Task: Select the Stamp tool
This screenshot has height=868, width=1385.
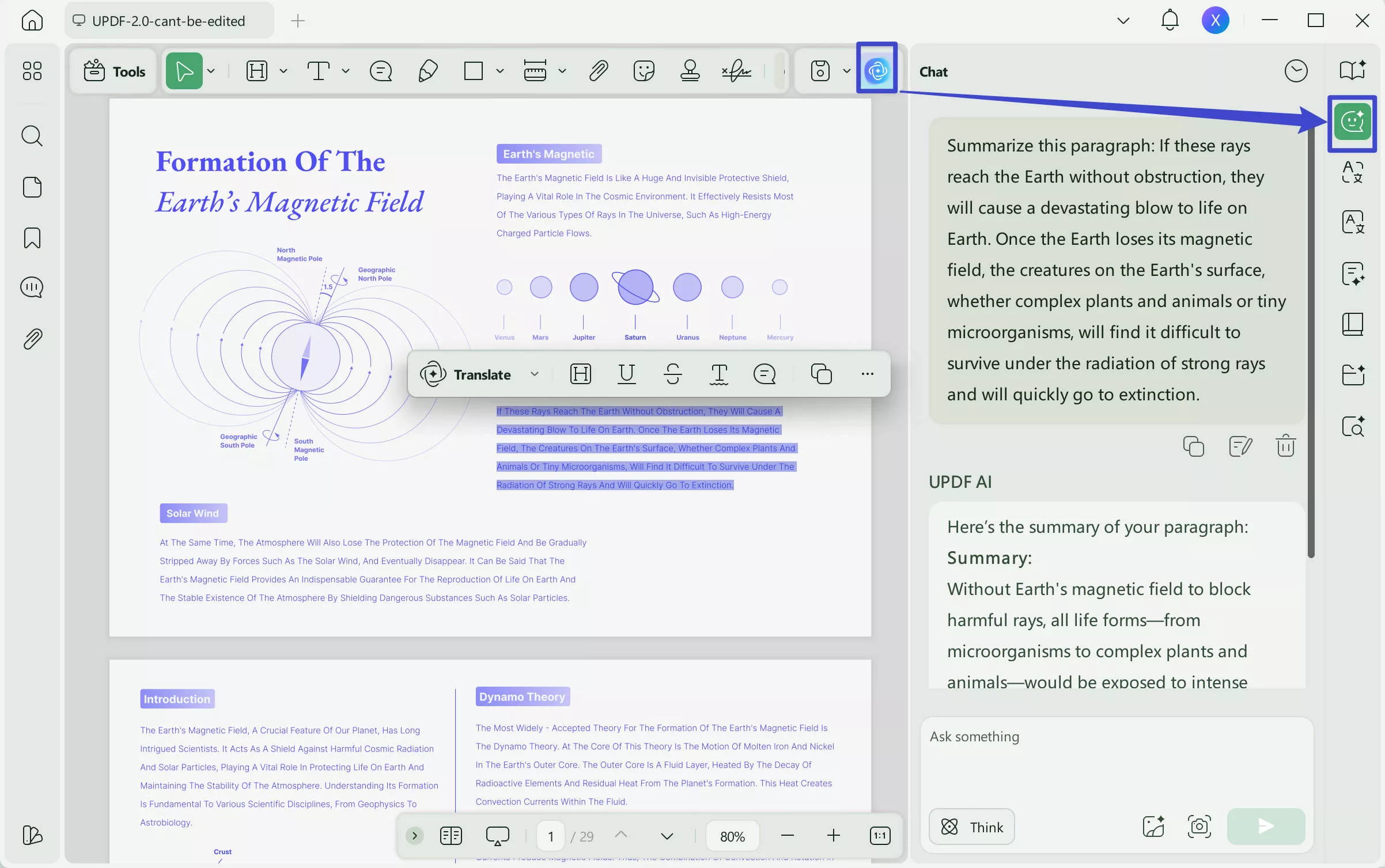Action: [x=690, y=70]
